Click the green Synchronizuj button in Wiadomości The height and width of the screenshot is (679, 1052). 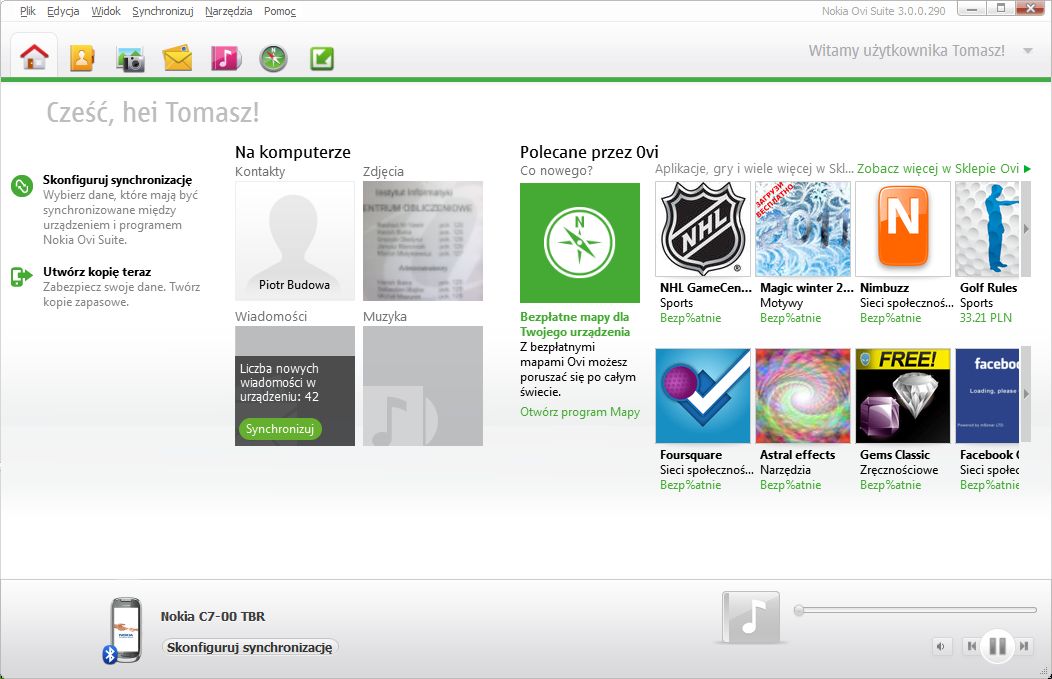280,429
